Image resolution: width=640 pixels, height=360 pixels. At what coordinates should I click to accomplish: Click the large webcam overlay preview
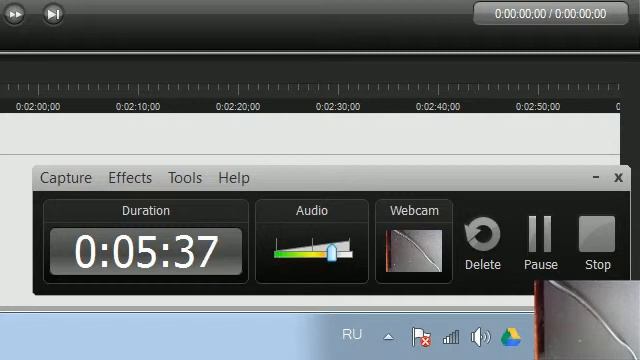[x=587, y=320]
